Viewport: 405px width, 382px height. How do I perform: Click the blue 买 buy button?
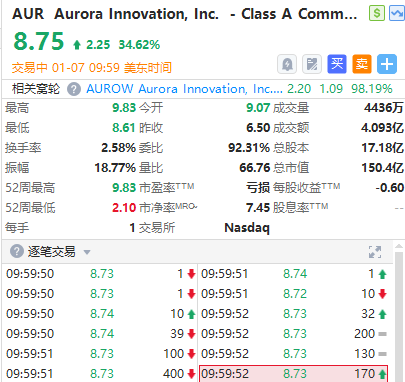click(337, 64)
